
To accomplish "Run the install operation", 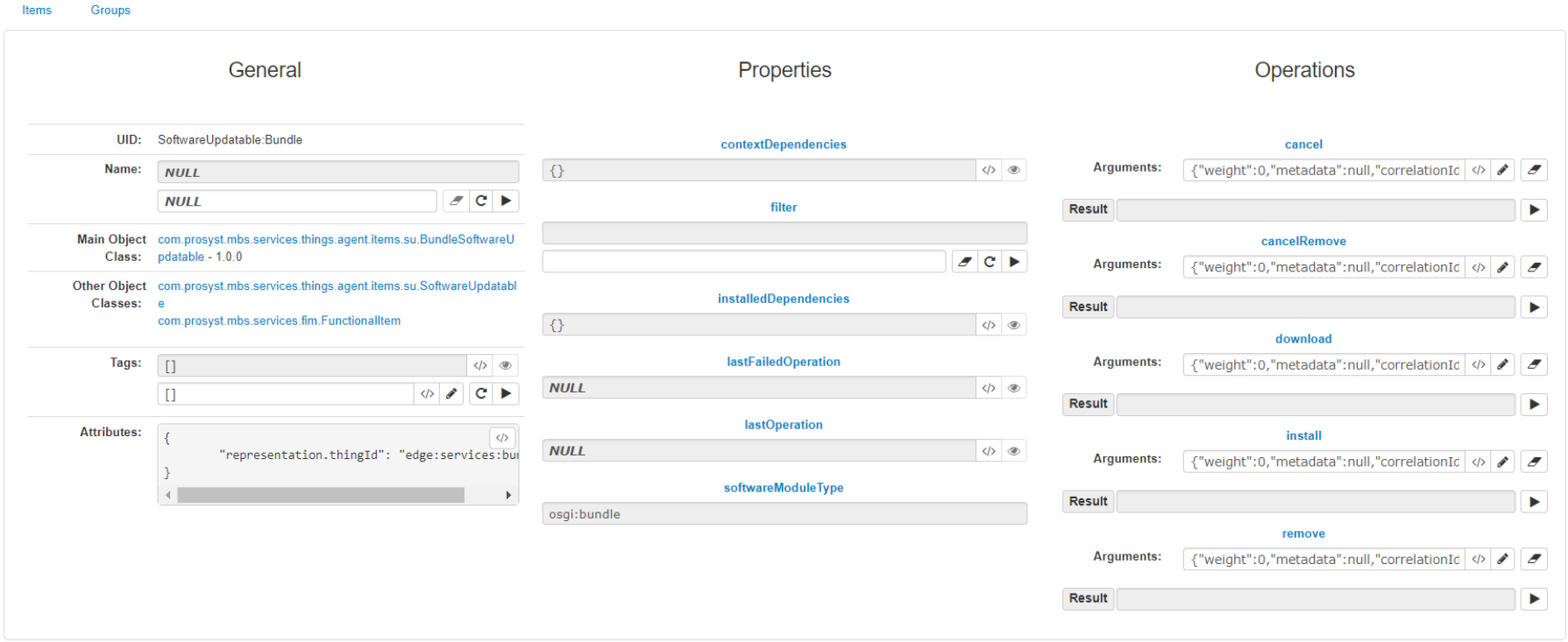I will [x=1534, y=501].
